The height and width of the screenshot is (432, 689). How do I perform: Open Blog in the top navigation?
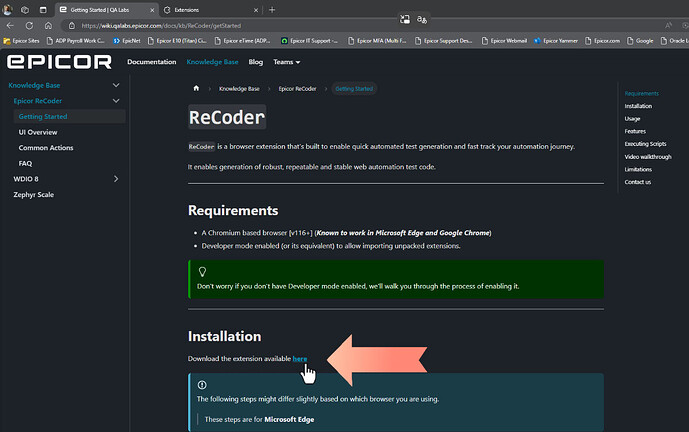[x=255, y=62]
